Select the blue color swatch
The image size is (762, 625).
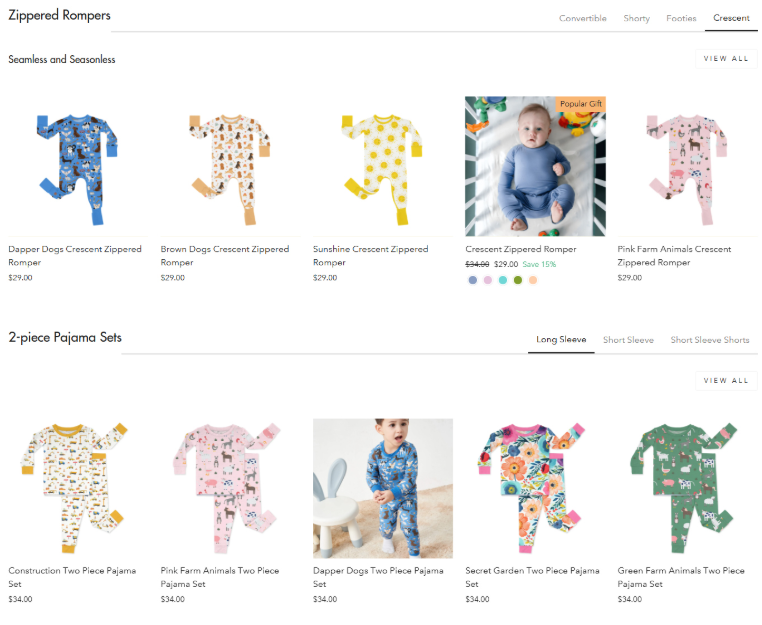(x=472, y=280)
